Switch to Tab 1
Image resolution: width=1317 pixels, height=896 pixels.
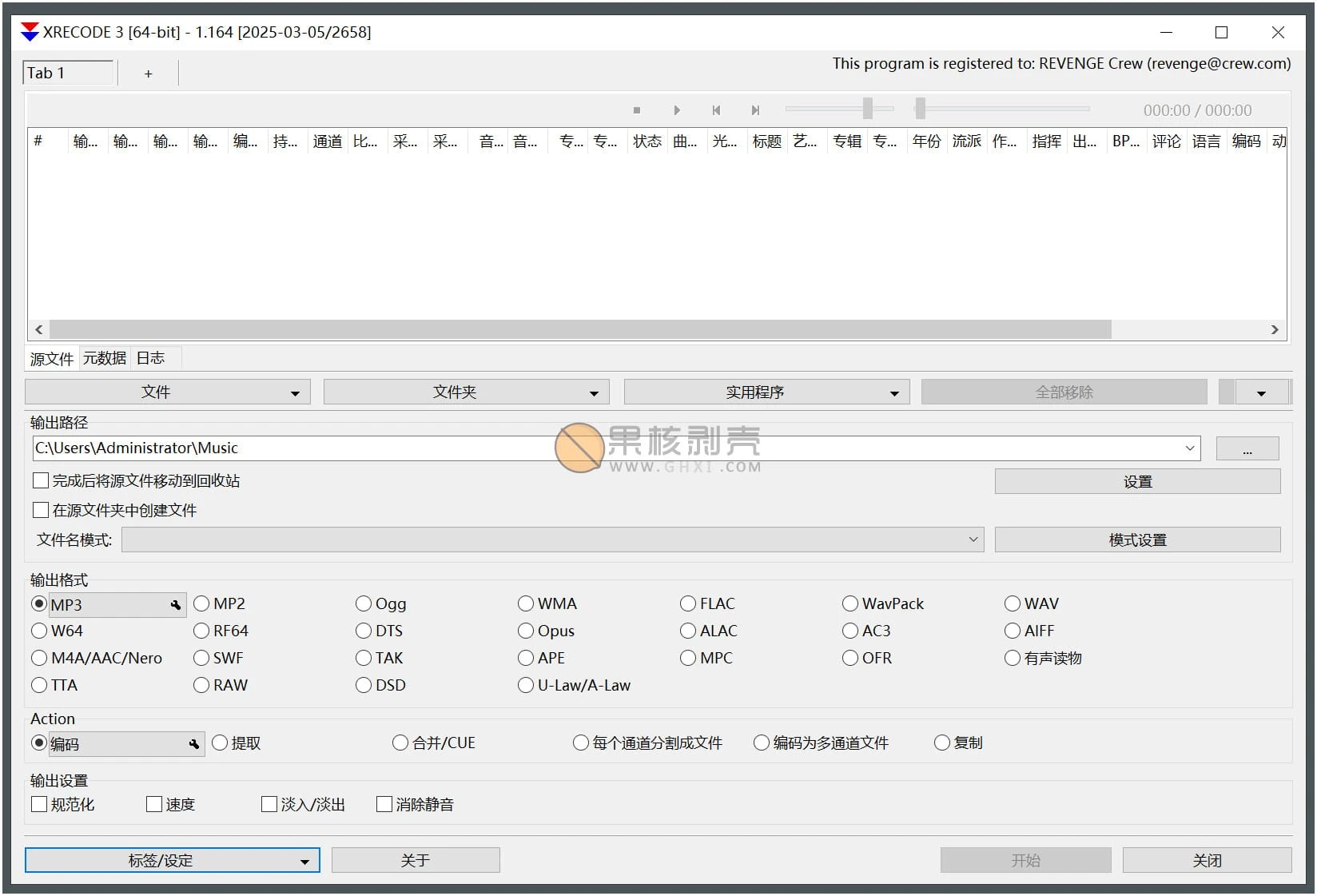(68, 73)
